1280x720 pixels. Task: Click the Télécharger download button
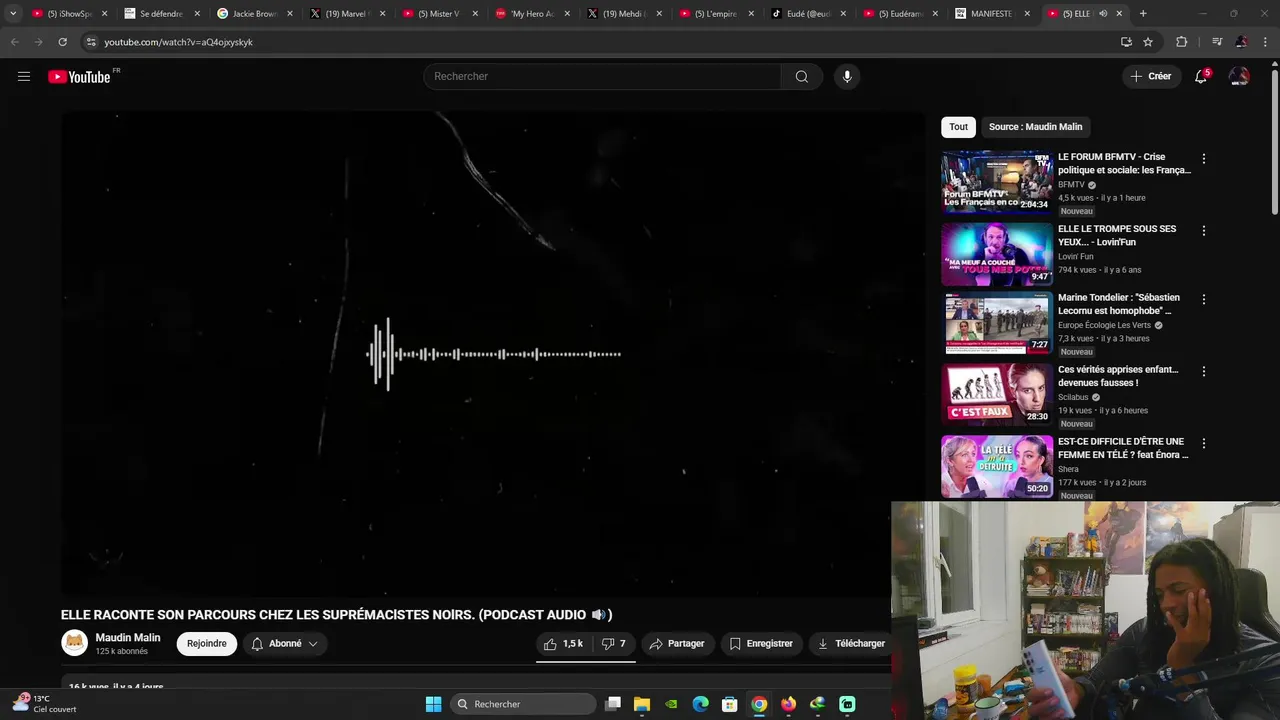tap(851, 644)
